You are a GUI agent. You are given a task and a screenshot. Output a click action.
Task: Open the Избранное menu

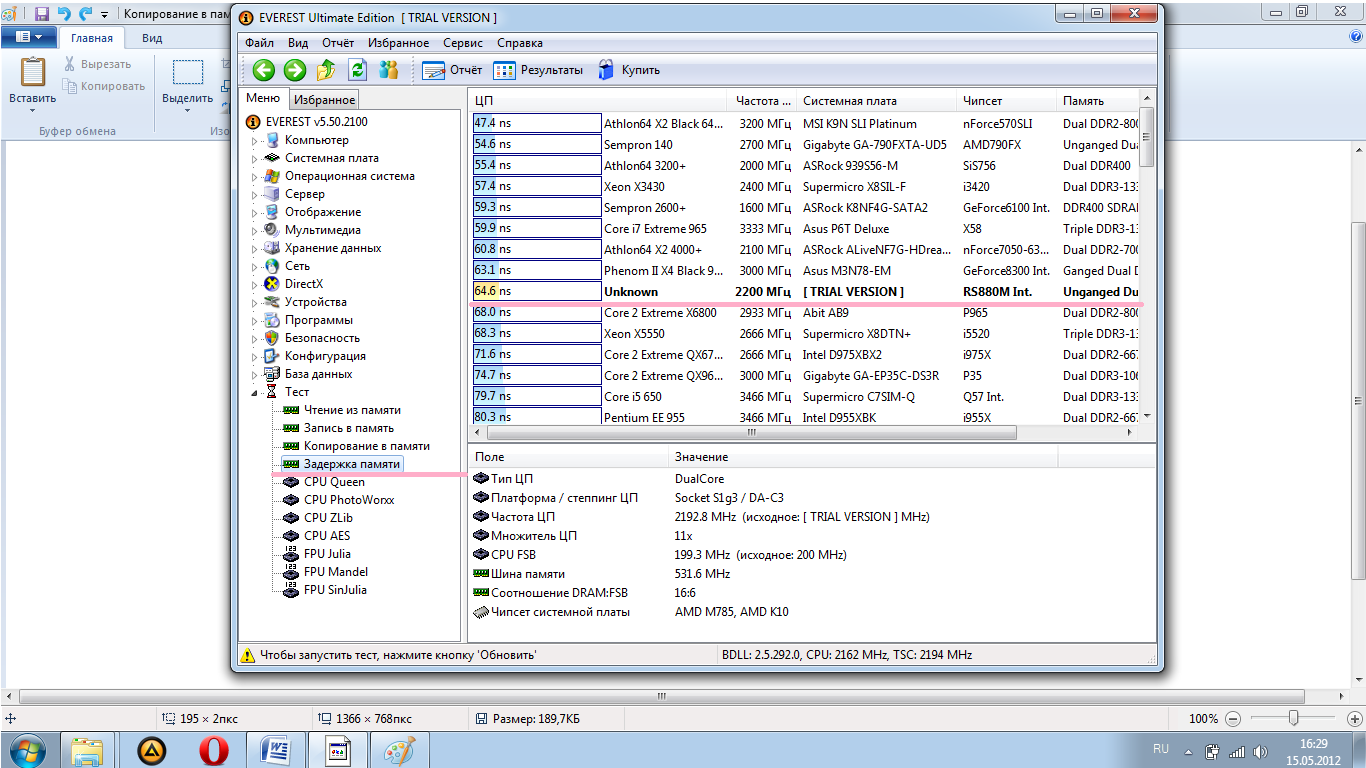398,43
